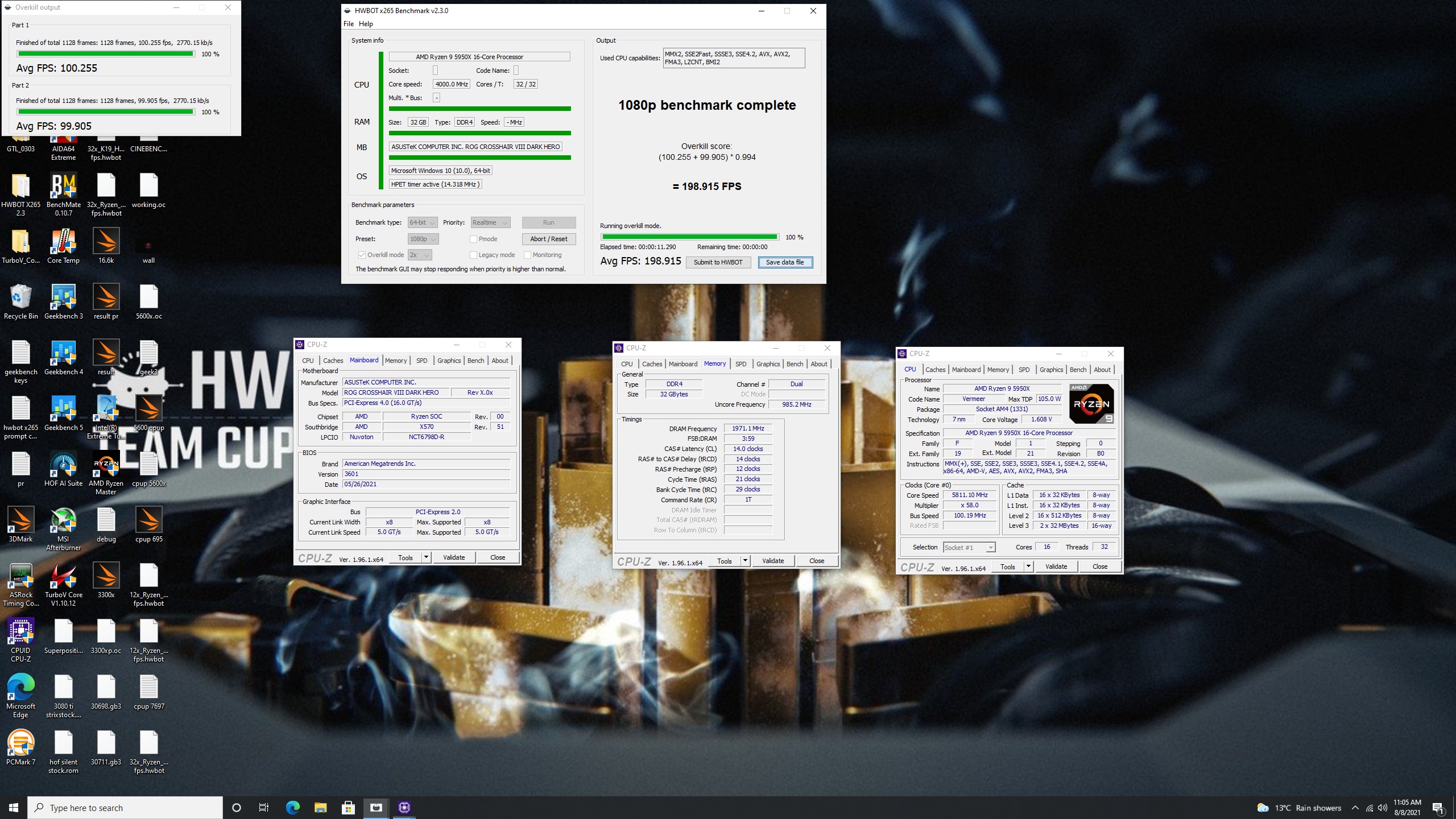
Task: Switch to CPU-Z via the taskbar icon
Action: click(404, 808)
